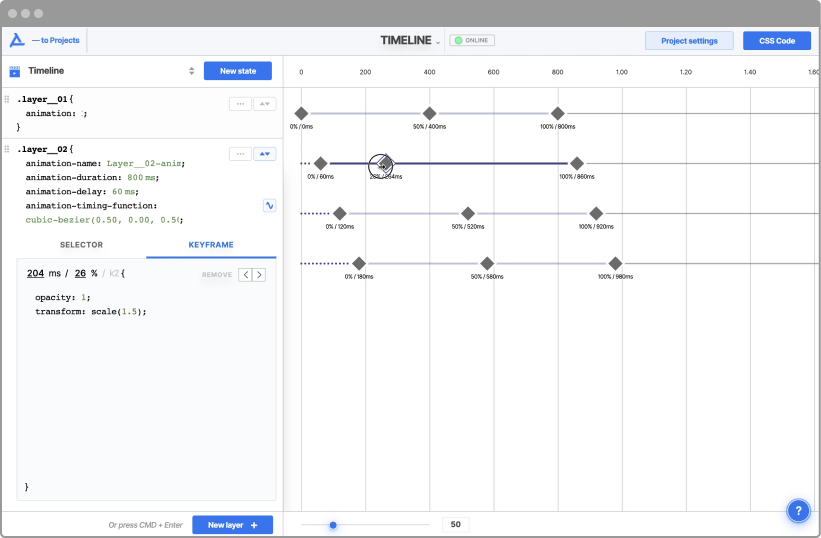Switch to the KEYFRAME tab
The height and width of the screenshot is (538, 821).
211,245
